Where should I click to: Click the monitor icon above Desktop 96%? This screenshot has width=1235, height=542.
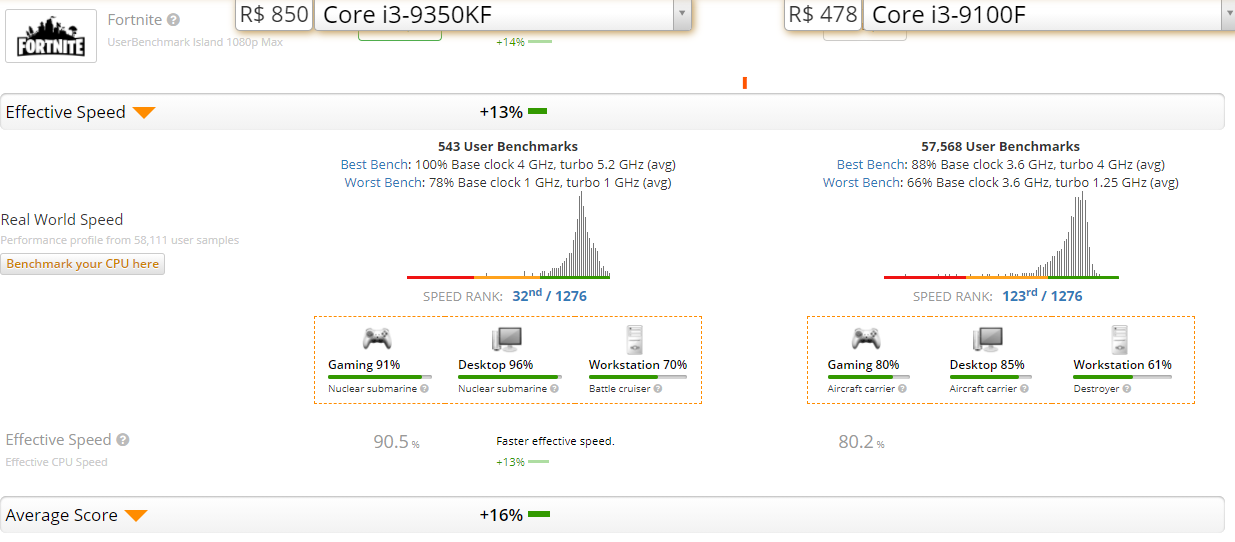pos(507,338)
